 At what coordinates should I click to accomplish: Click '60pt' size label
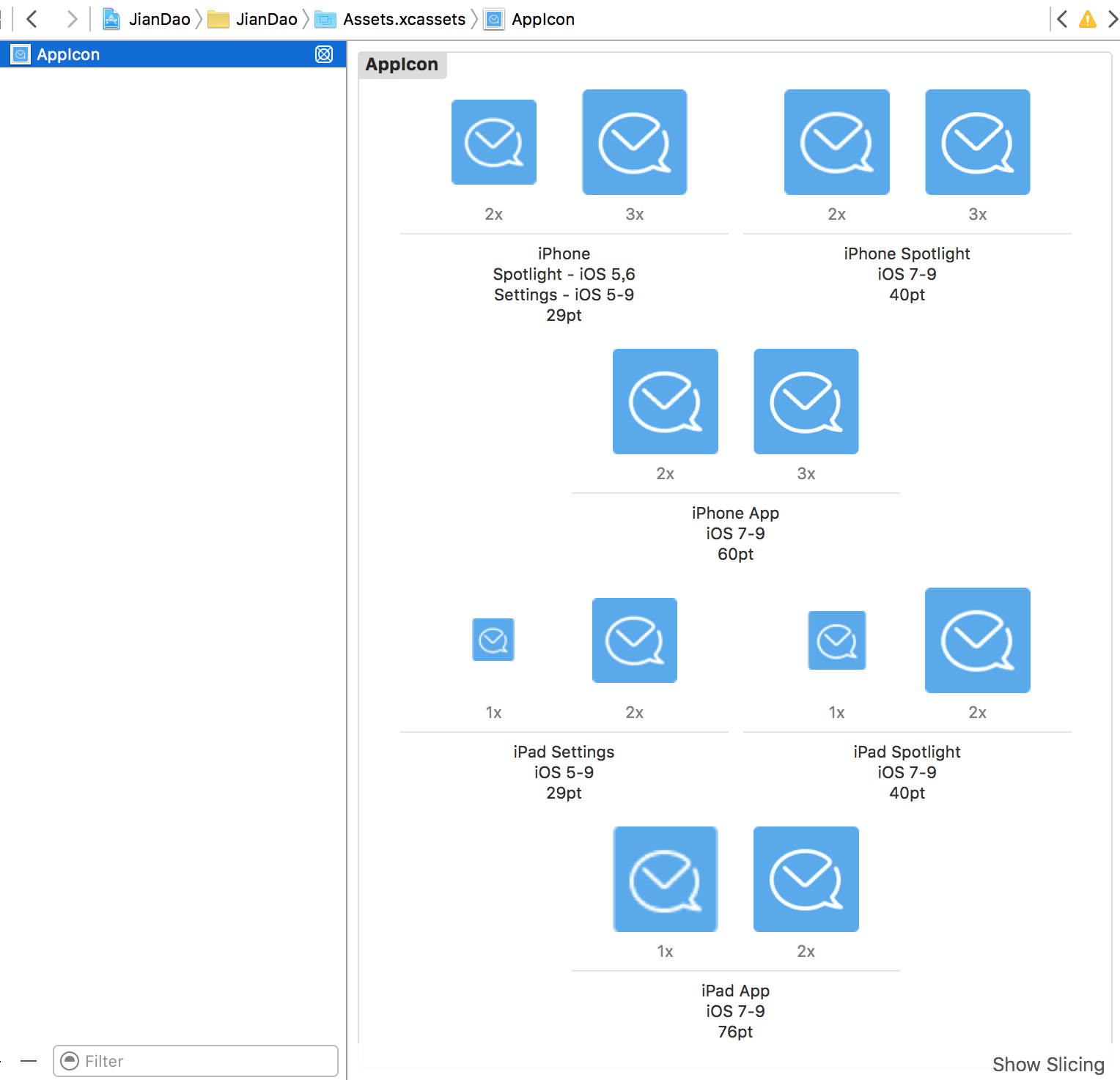coord(735,554)
